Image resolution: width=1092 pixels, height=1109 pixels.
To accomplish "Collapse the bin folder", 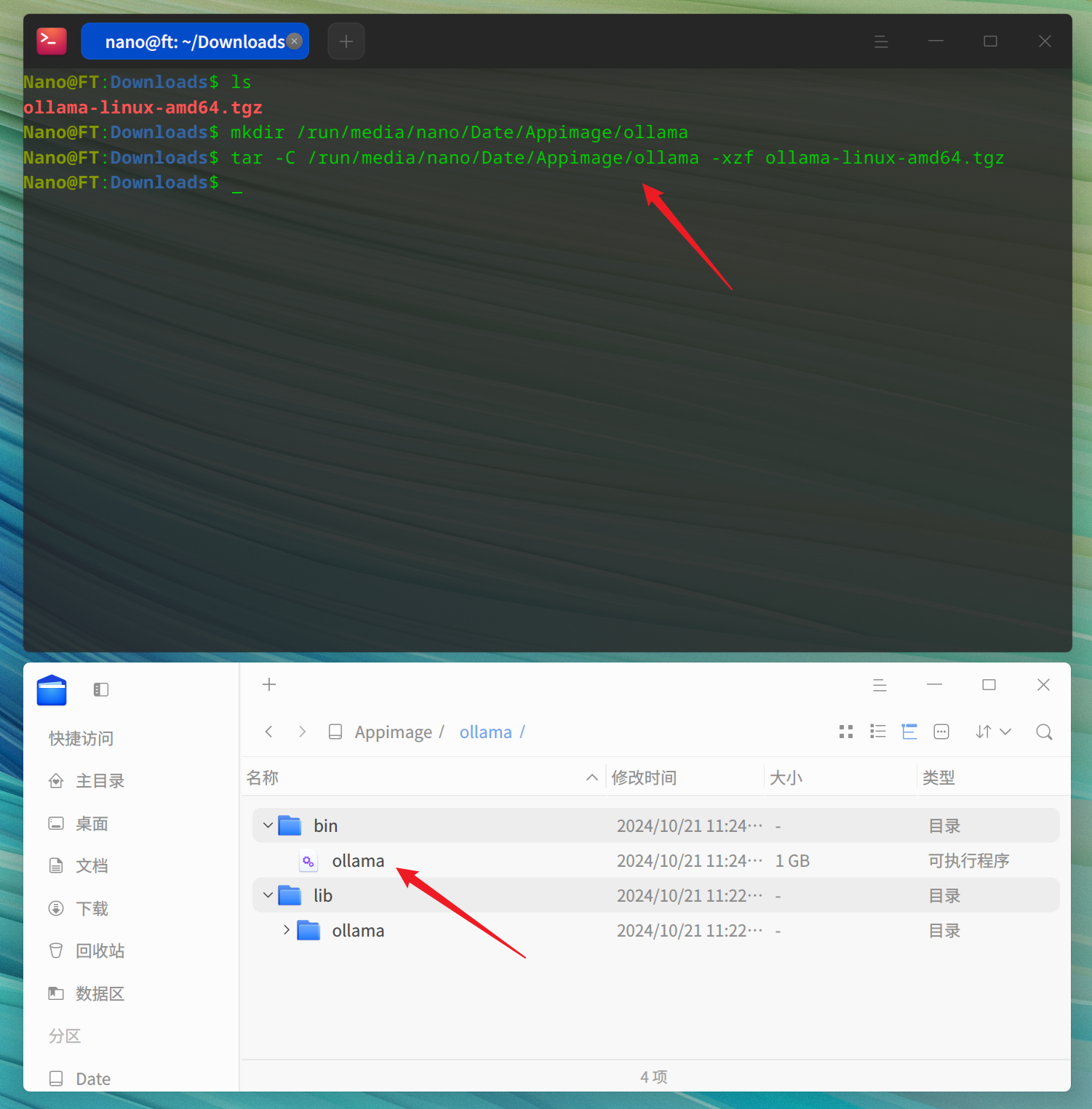I will [268, 825].
